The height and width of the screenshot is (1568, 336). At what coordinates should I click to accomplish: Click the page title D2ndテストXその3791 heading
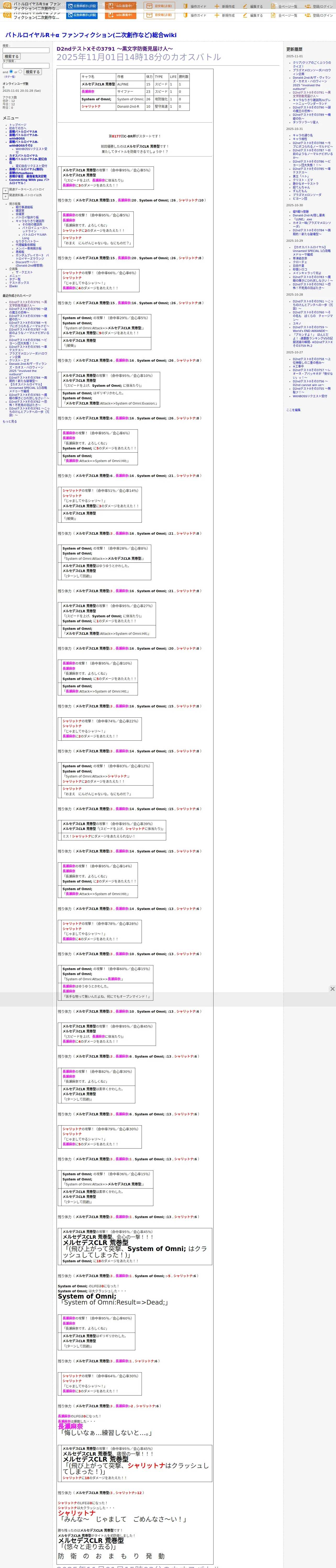[x=115, y=49]
